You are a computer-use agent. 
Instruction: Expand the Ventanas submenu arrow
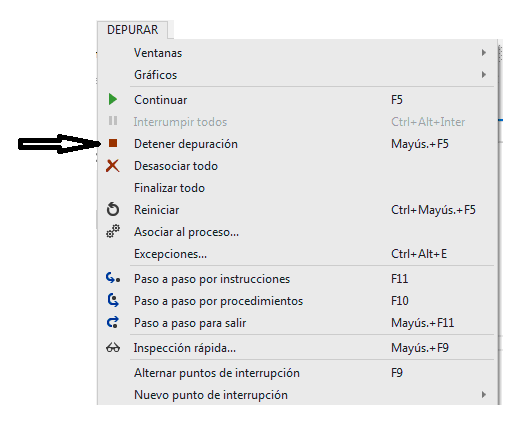(x=483, y=53)
